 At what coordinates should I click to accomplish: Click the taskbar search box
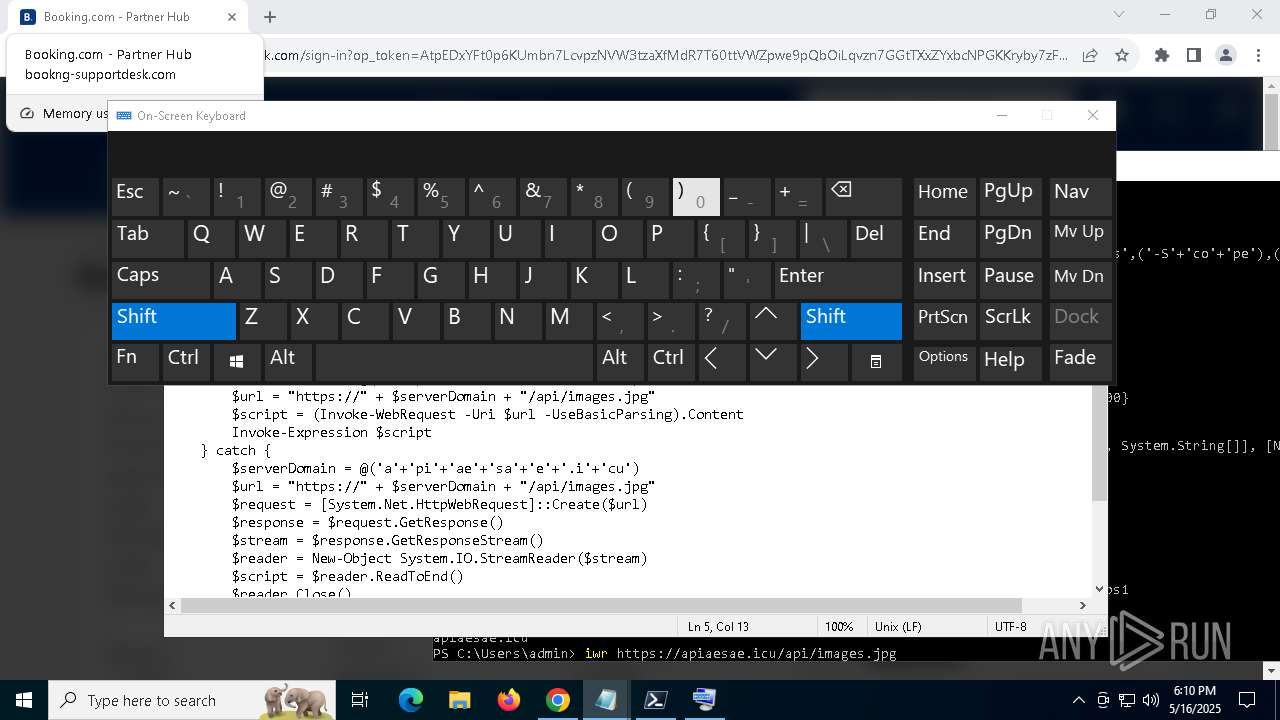click(x=194, y=700)
